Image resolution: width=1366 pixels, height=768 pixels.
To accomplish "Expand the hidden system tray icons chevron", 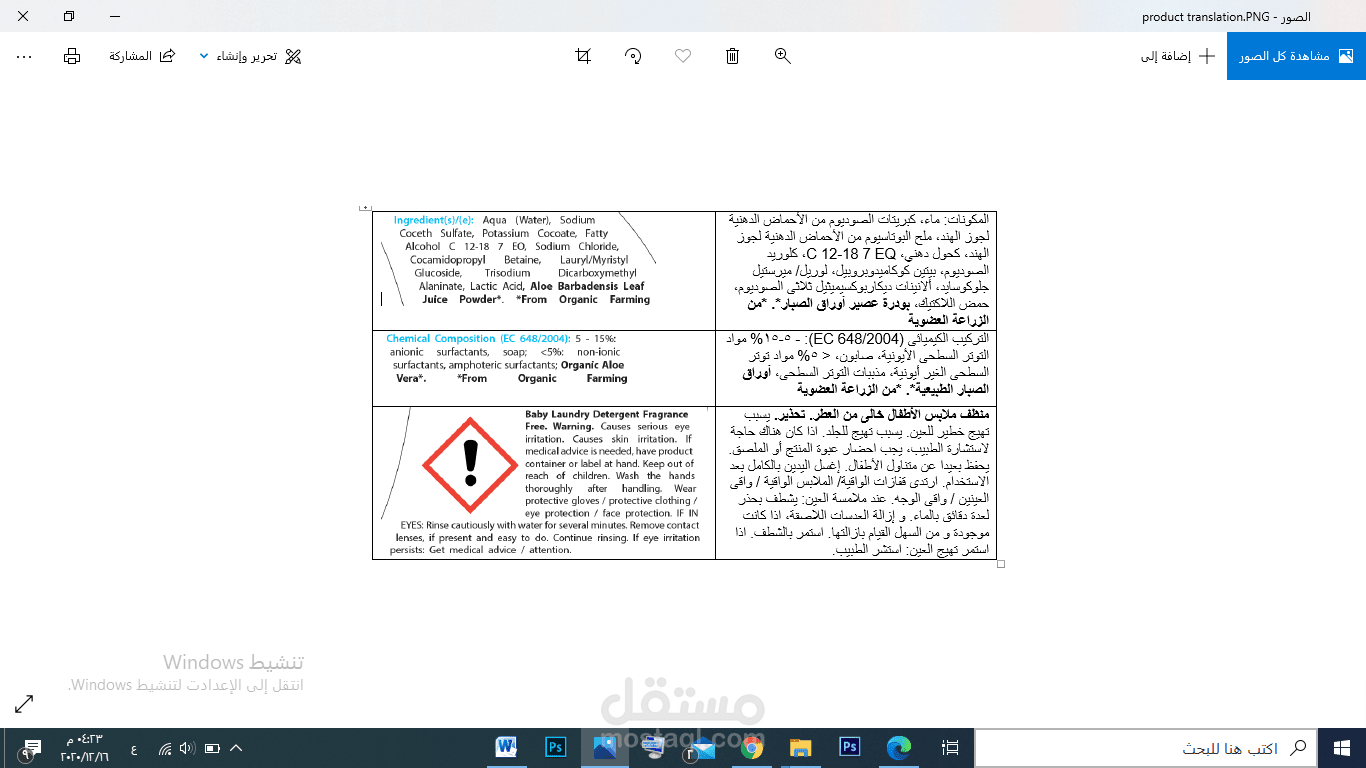I will pos(237,748).
